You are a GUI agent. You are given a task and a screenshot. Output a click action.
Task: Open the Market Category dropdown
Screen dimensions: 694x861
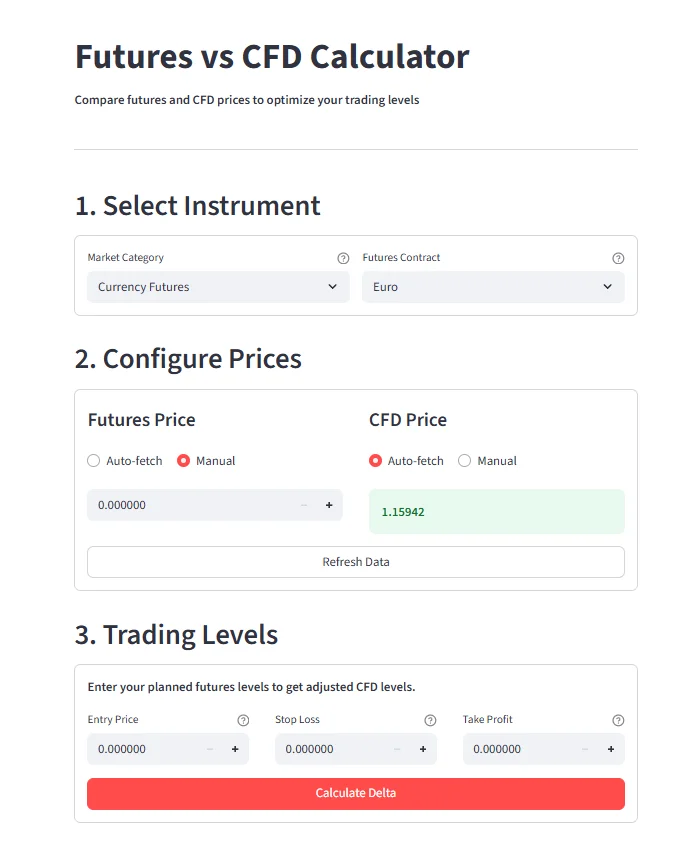(x=218, y=287)
